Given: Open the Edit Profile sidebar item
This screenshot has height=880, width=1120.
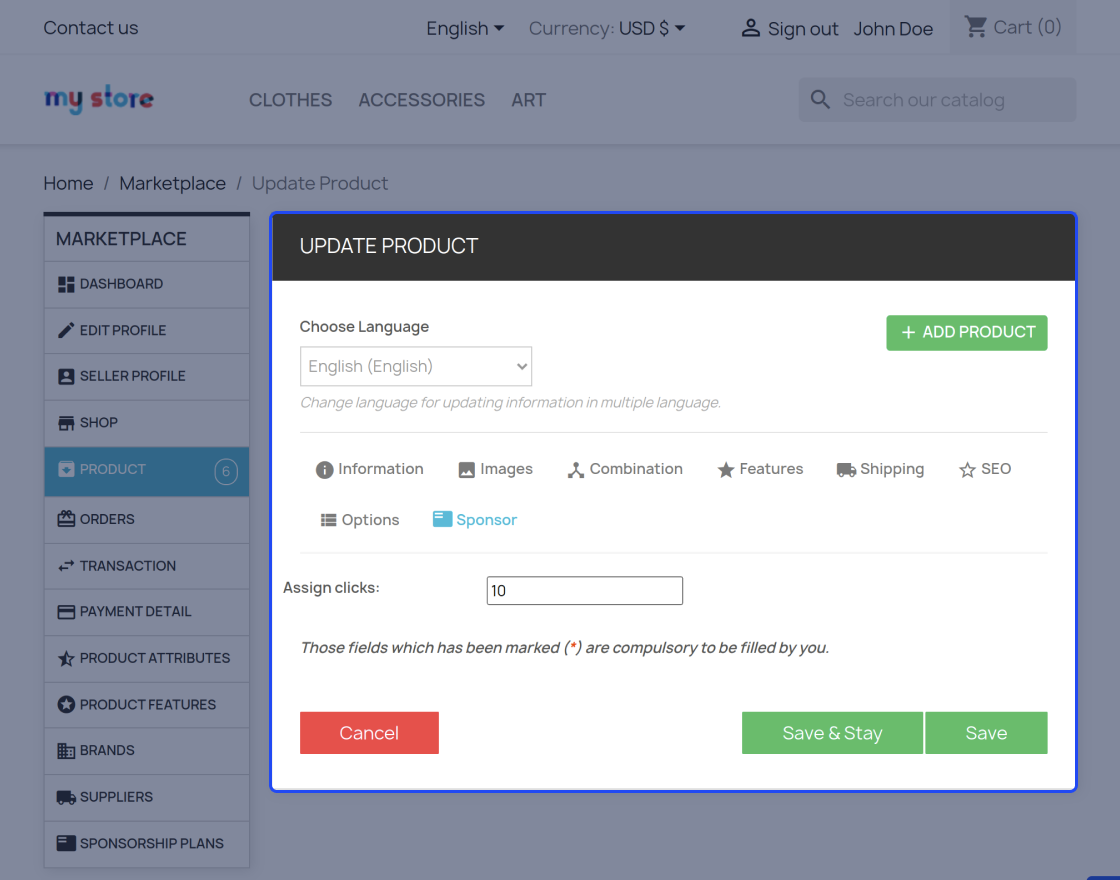Looking at the screenshot, I should pos(146,331).
